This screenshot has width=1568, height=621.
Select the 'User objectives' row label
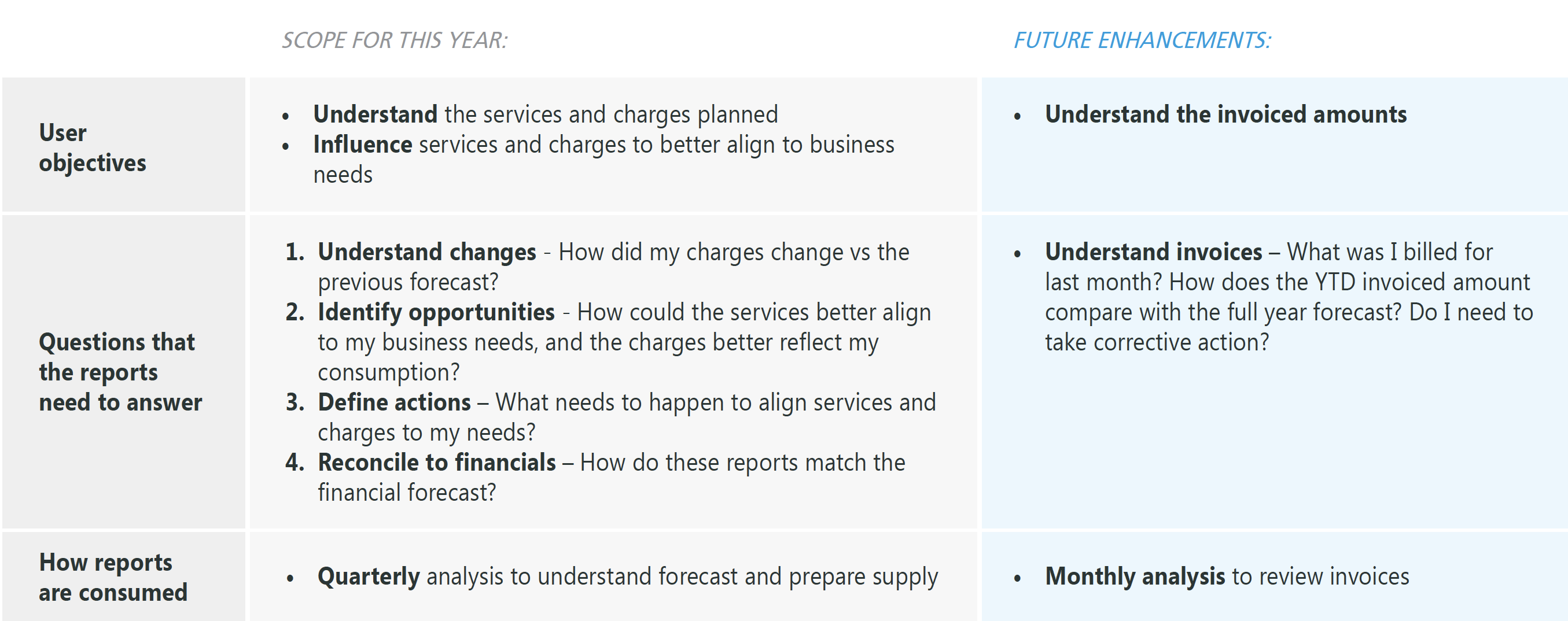(x=92, y=147)
